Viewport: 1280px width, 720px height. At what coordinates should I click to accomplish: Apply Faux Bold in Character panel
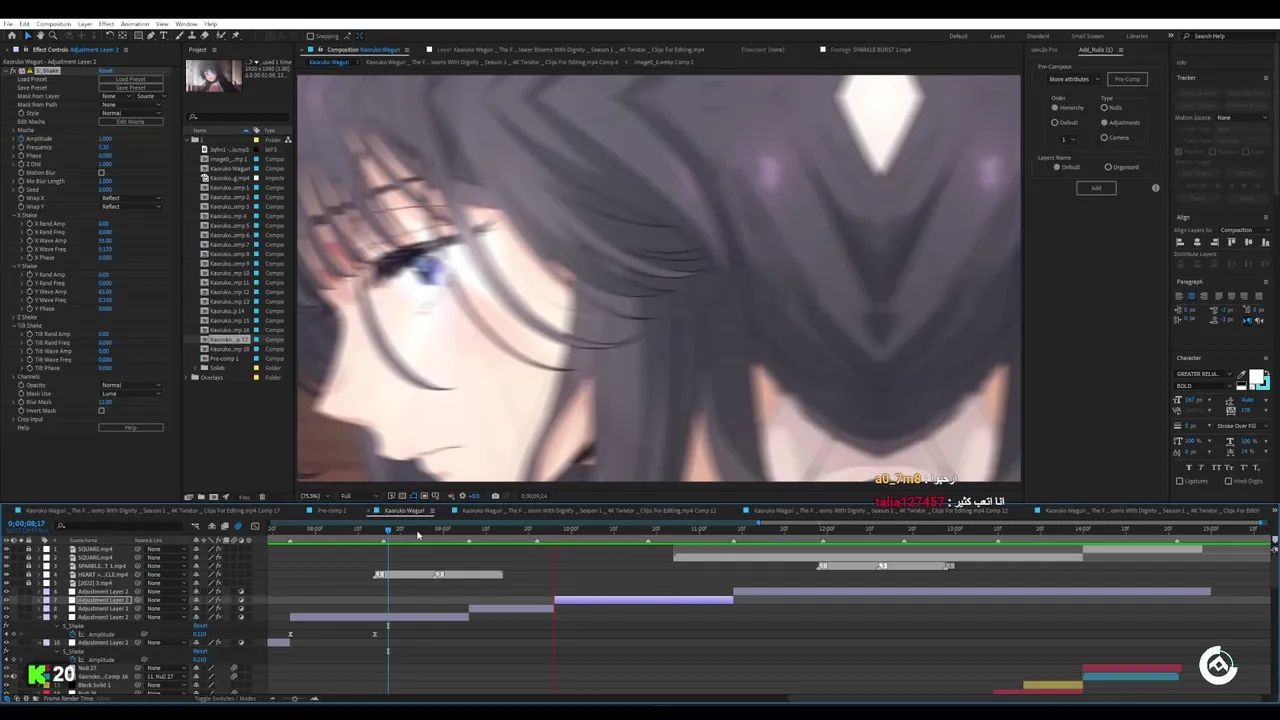click(x=1189, y=467)
